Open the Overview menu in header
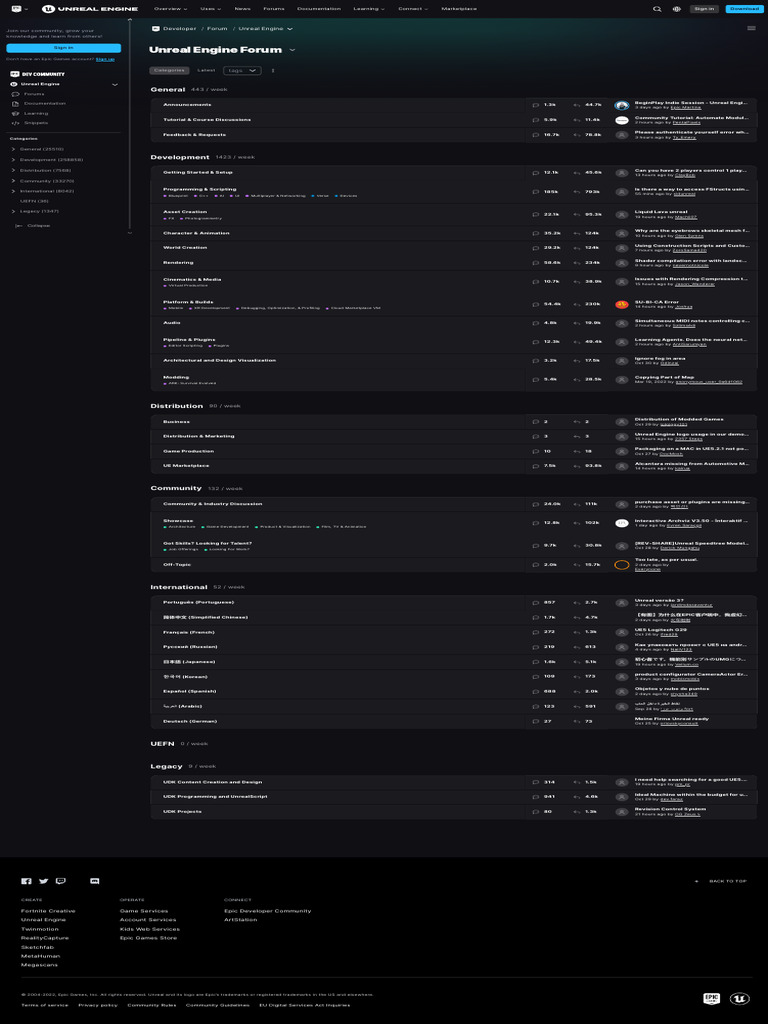The image size is (768, 1024). [x=170, y=9]
